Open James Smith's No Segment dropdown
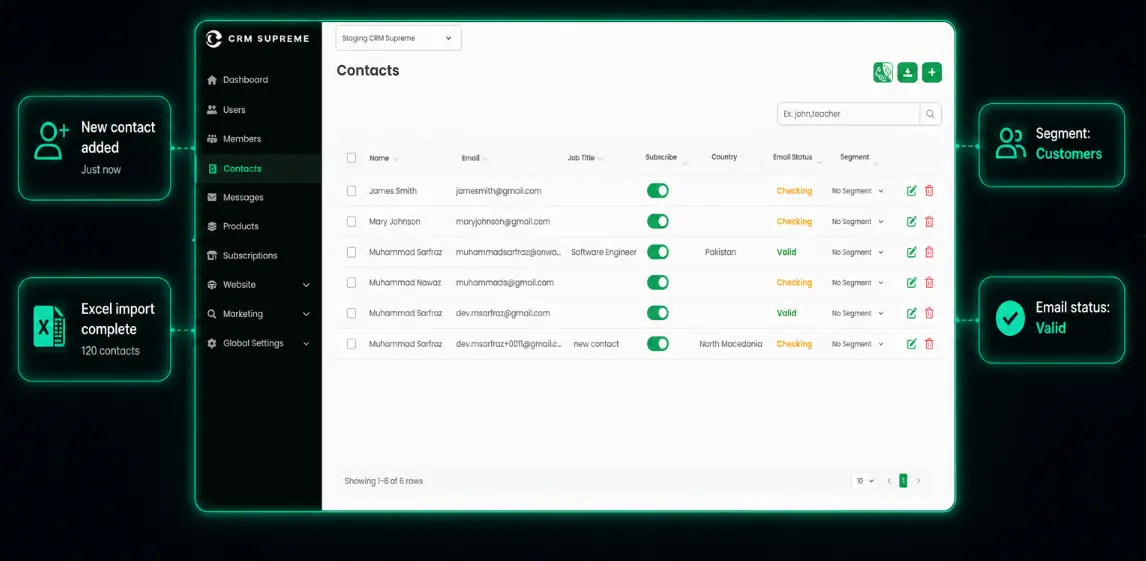Screen dimensions: 1146x561 click(857, 191)
